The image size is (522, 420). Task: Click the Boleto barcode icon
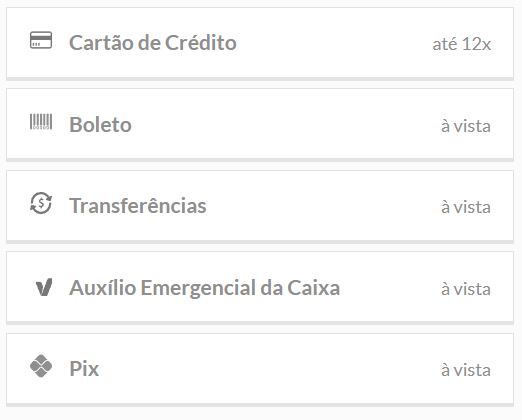pos(41,122)
